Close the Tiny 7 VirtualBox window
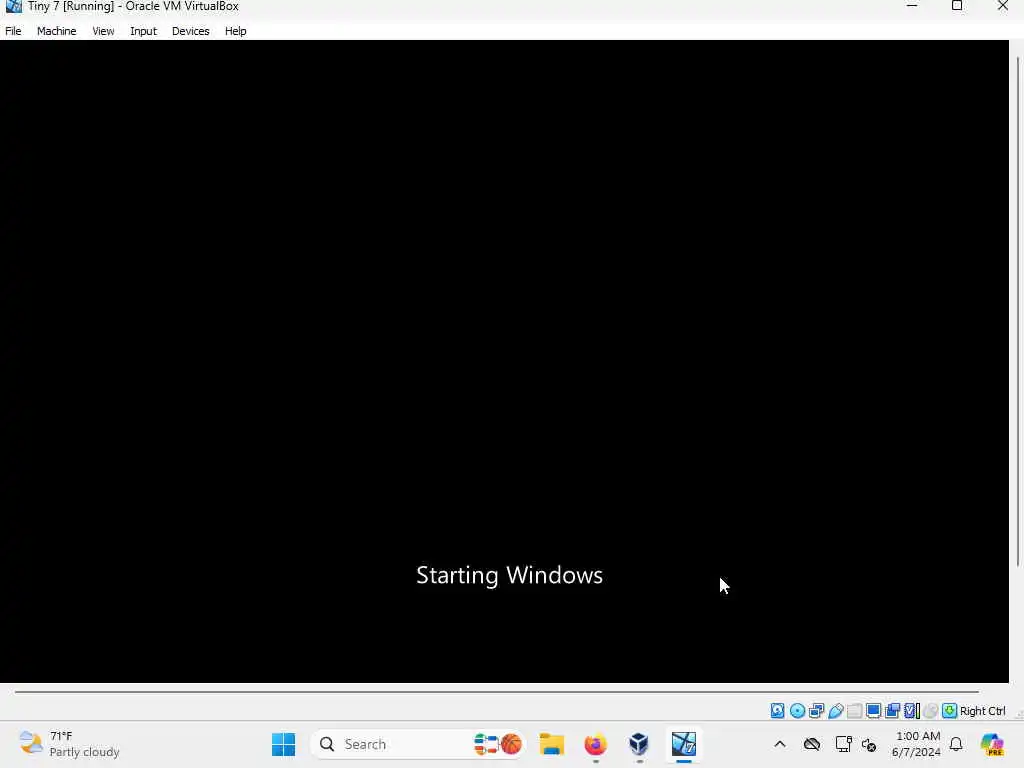The width and height of the screenshot is (1024, 768). [1002, 6]
